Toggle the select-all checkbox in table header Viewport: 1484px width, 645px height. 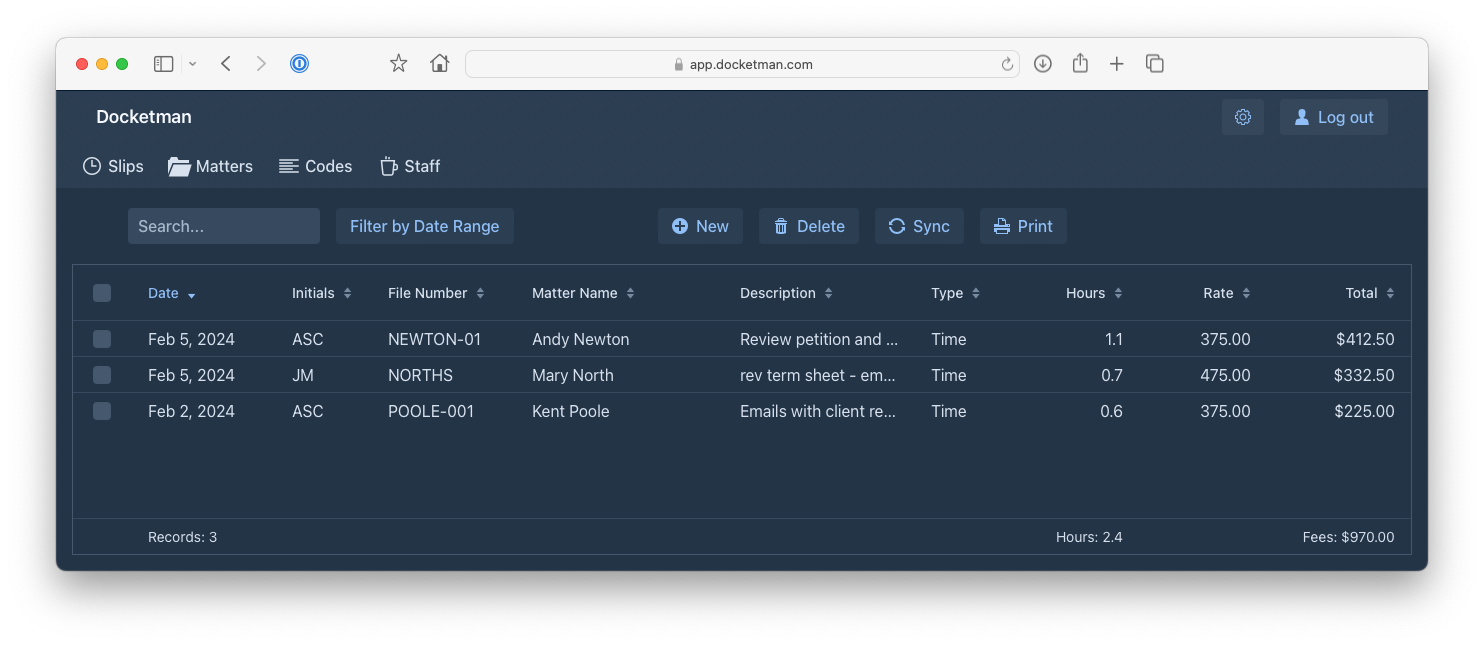click(102, 293)
